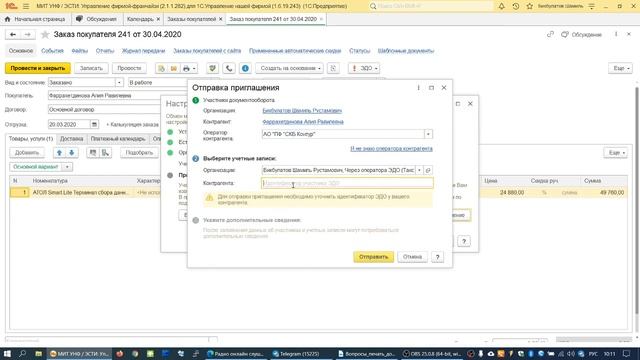Click Отправить button in dialog

[373, 257]
